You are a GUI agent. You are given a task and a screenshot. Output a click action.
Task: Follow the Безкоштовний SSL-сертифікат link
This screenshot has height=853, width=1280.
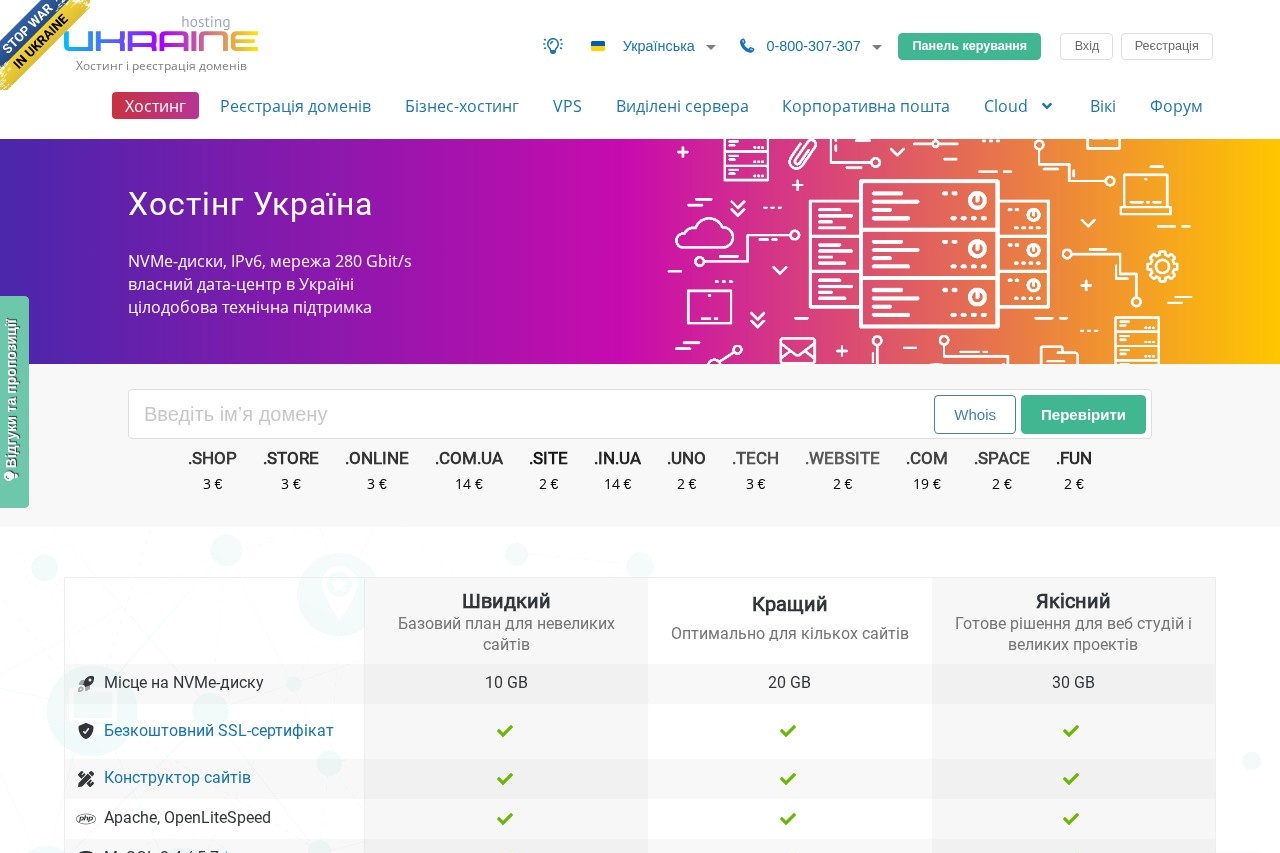(219, 731)
